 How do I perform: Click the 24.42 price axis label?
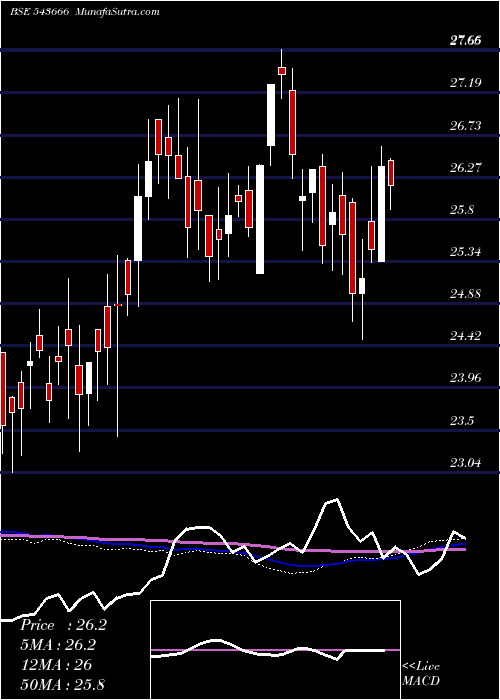click(x=465, y=335)
